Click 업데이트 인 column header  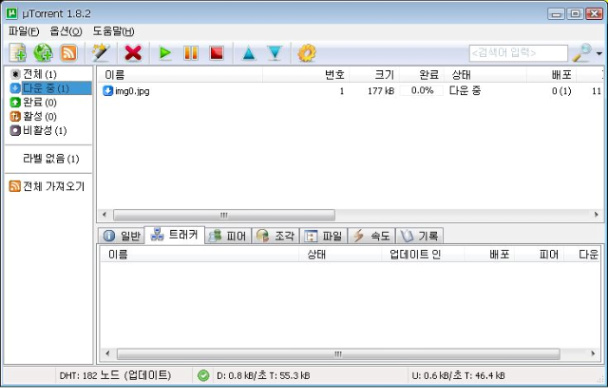click(x=423, y=255)
